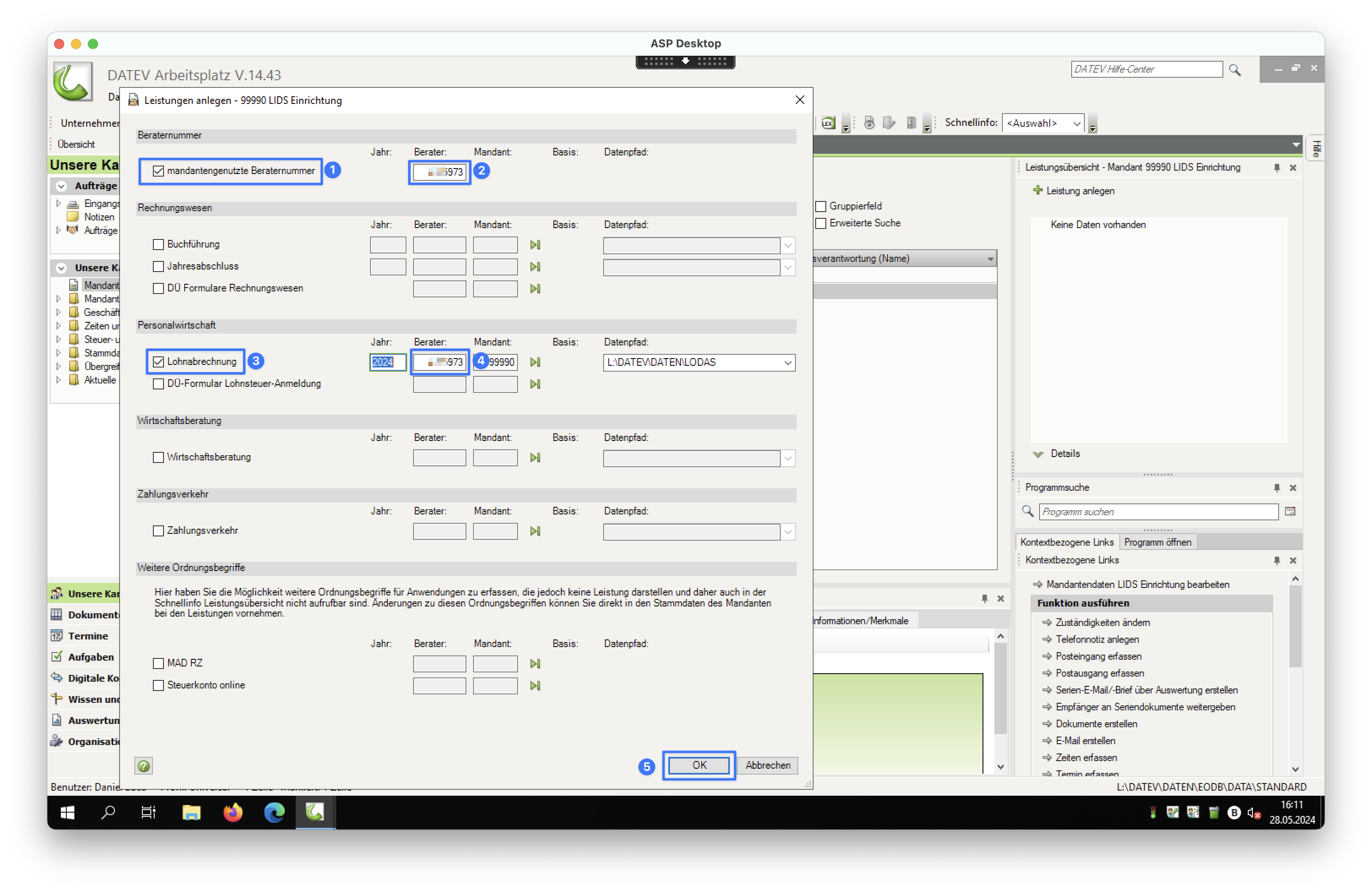Switch to the Programm öffnen tab
Screen dimensions: 1372x892
point(1157,542)
